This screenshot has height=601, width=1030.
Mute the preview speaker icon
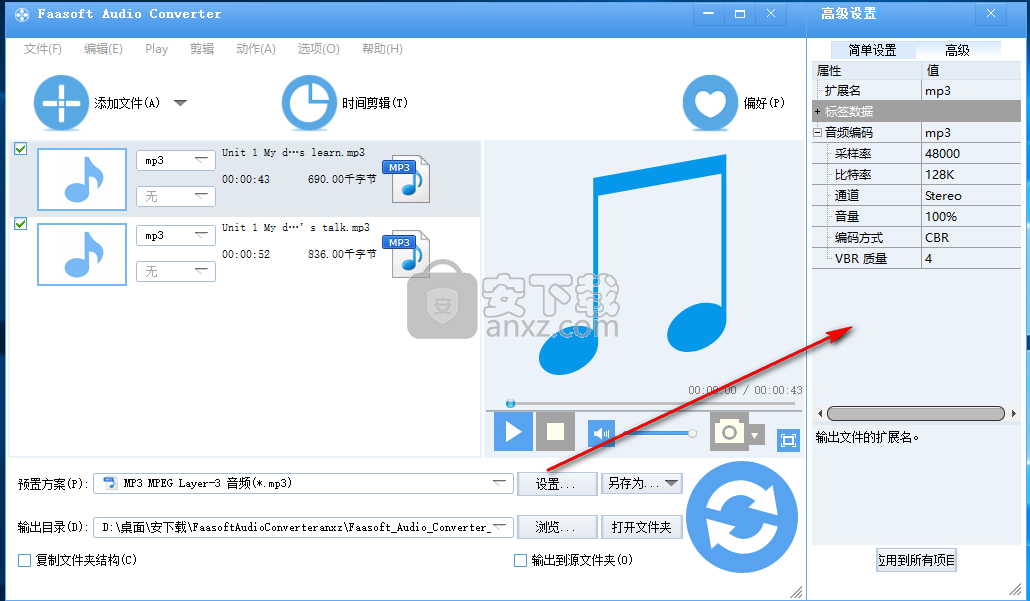tap(601, 434)
